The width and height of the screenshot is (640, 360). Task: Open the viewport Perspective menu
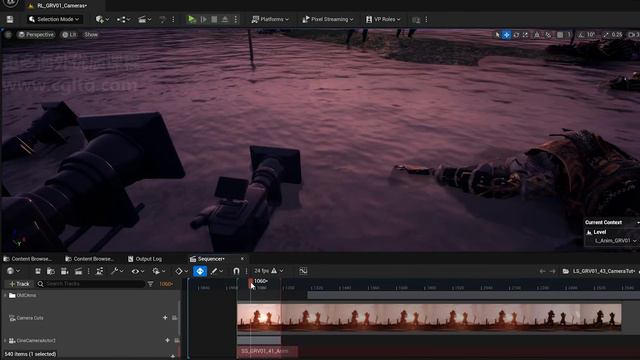pyautogui.click(x=36, y=35)
